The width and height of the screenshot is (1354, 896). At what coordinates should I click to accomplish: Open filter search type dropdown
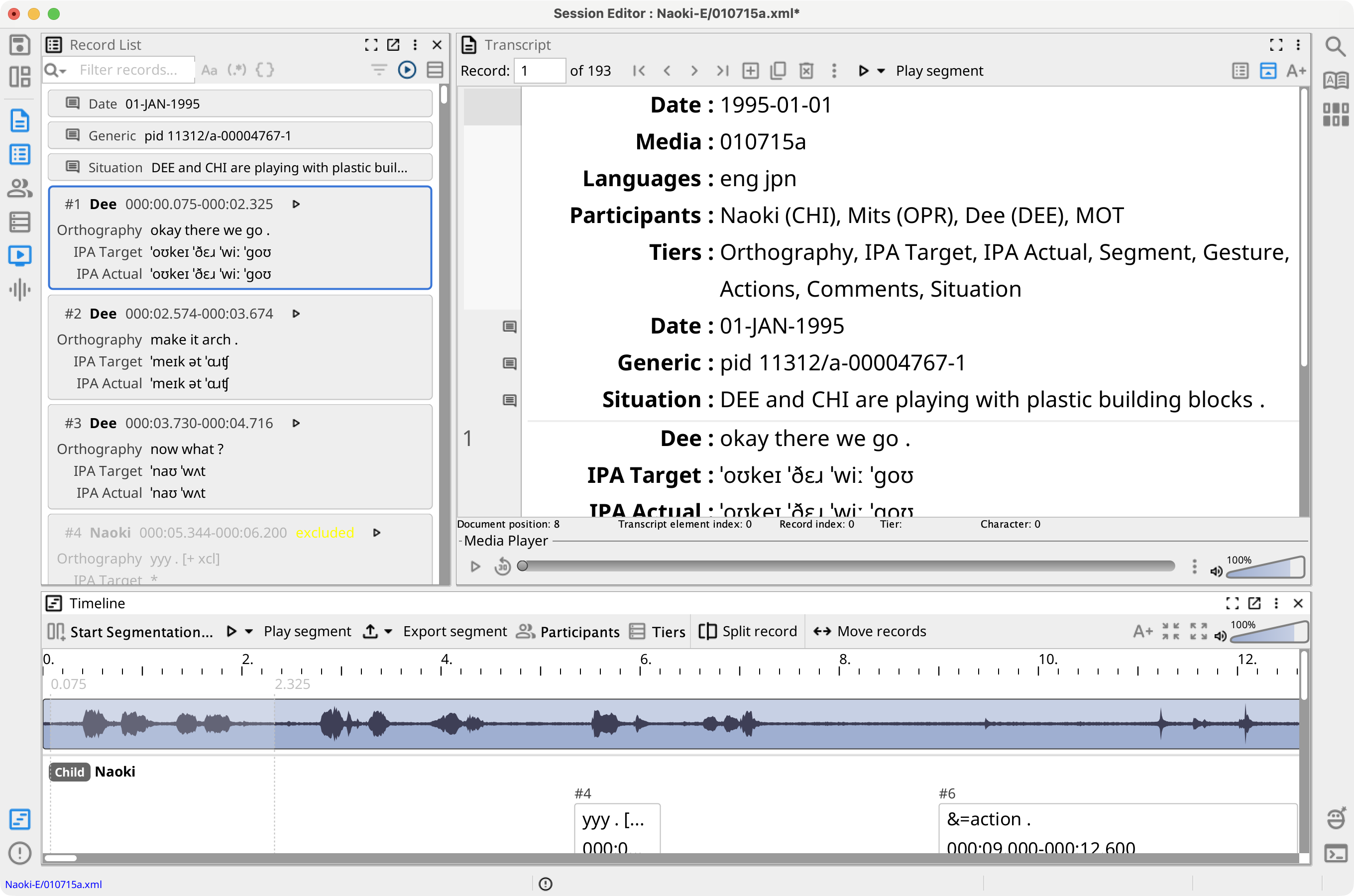[55, 70]
